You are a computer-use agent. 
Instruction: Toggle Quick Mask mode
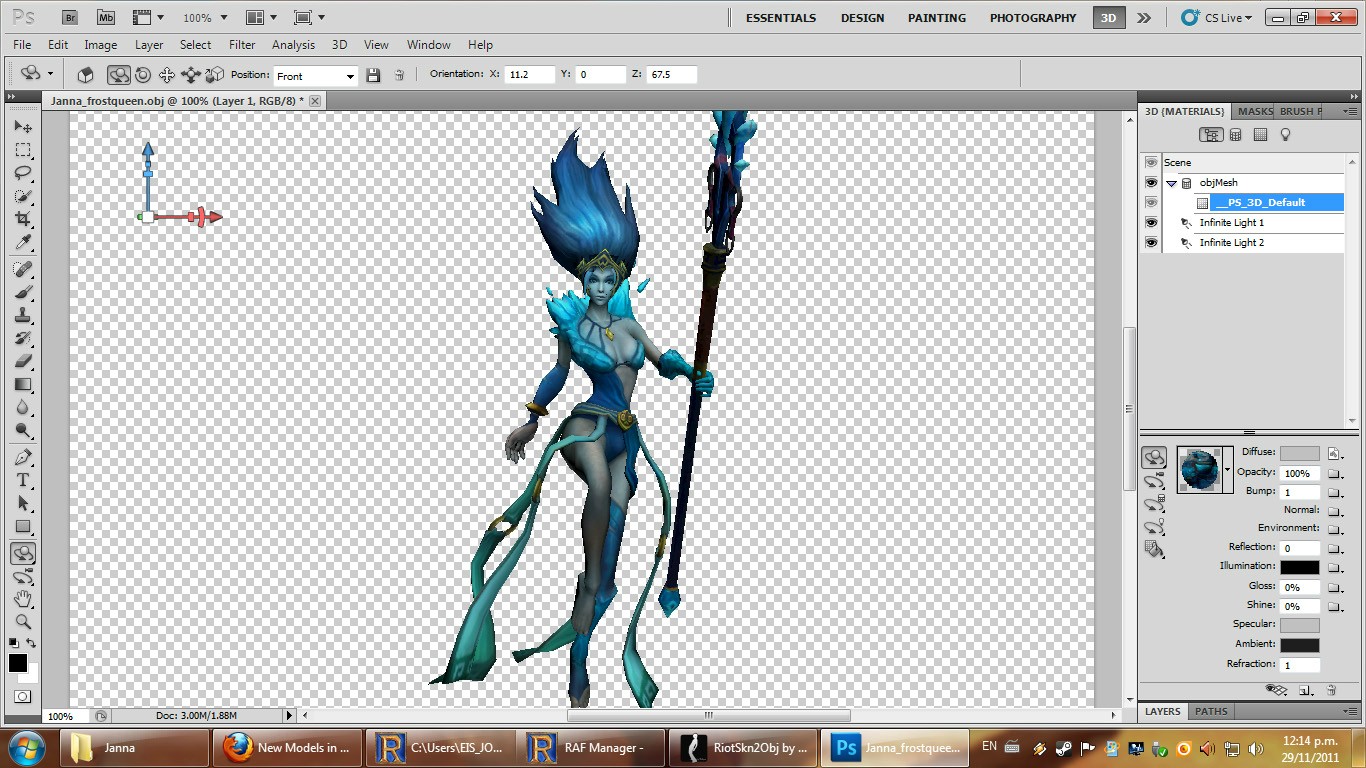(22, 696)
